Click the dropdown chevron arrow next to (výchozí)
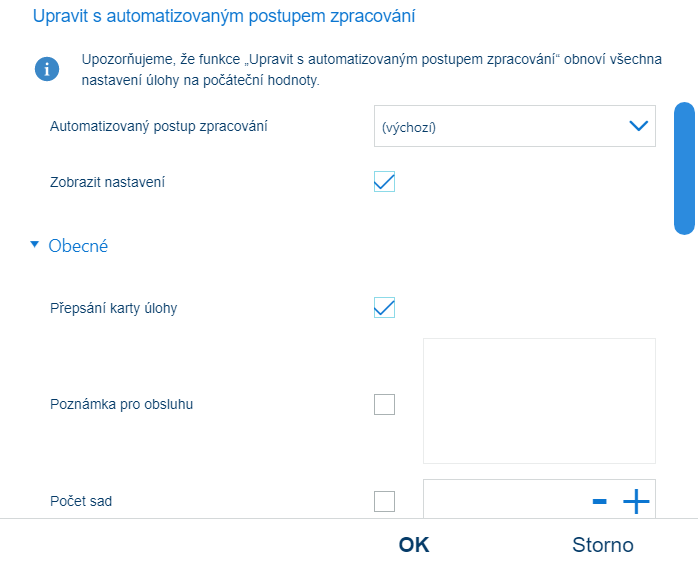The width and height of the screenshot is (698, 568). pyautogui.click(x=638, y=126)
